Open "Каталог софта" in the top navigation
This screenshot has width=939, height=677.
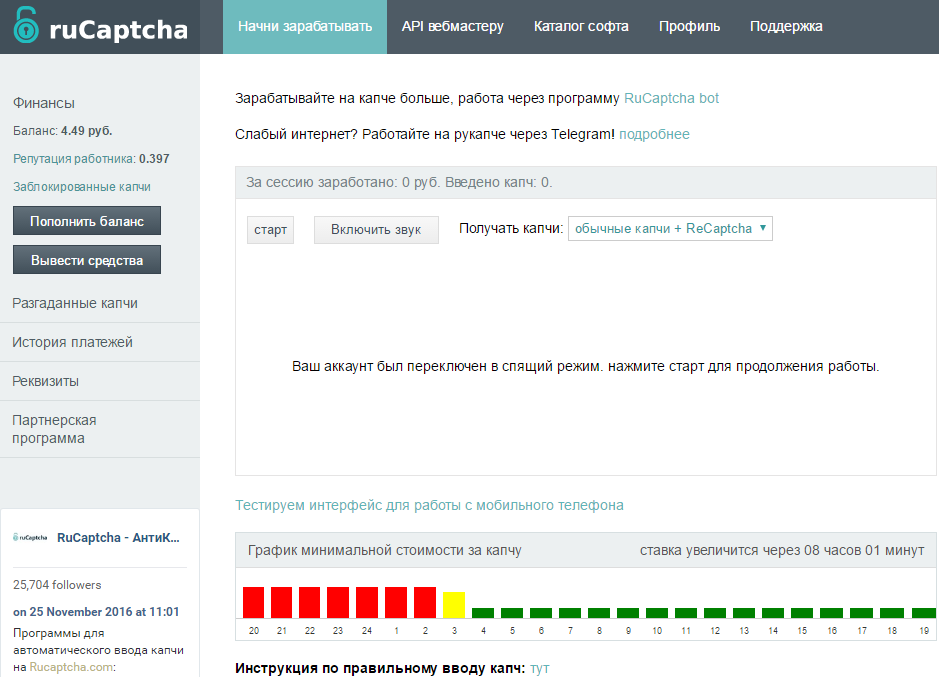[x=581, y=27]
